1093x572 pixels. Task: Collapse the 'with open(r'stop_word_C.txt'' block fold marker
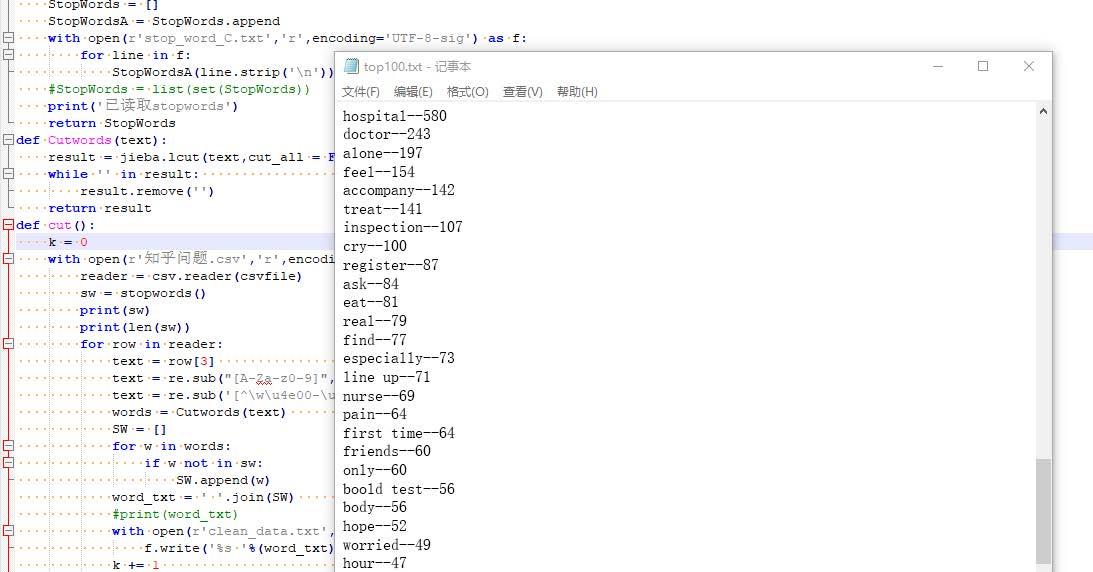pyautogui.click(x=8, y=38)
